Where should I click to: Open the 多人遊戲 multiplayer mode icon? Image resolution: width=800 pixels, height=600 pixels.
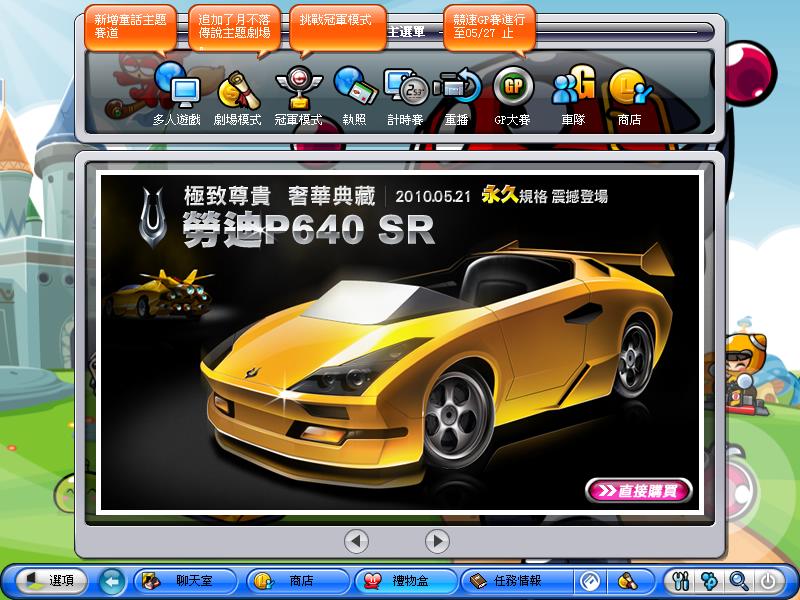177,94
